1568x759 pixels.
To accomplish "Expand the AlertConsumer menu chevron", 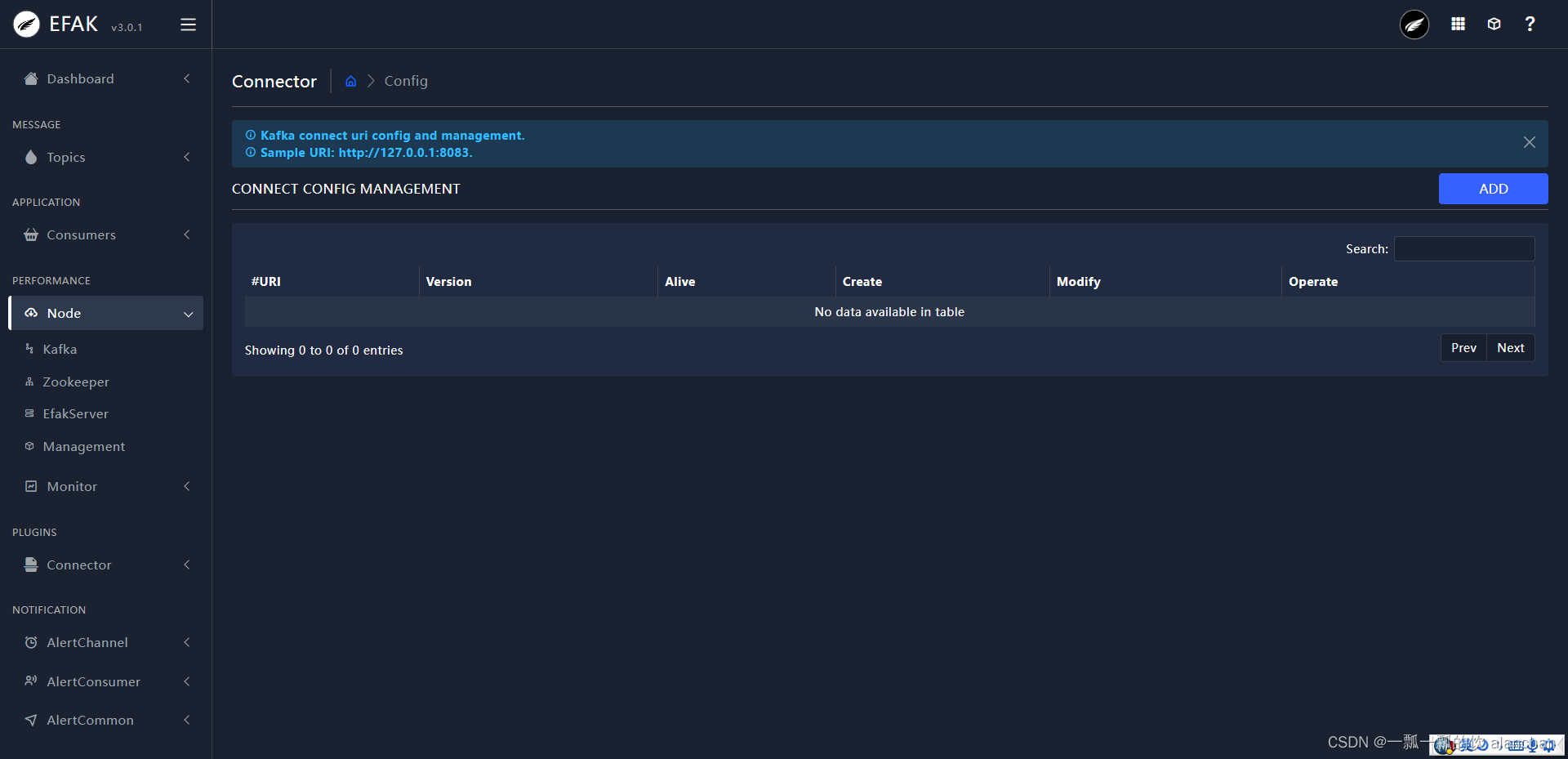I will tap(187, 681).
